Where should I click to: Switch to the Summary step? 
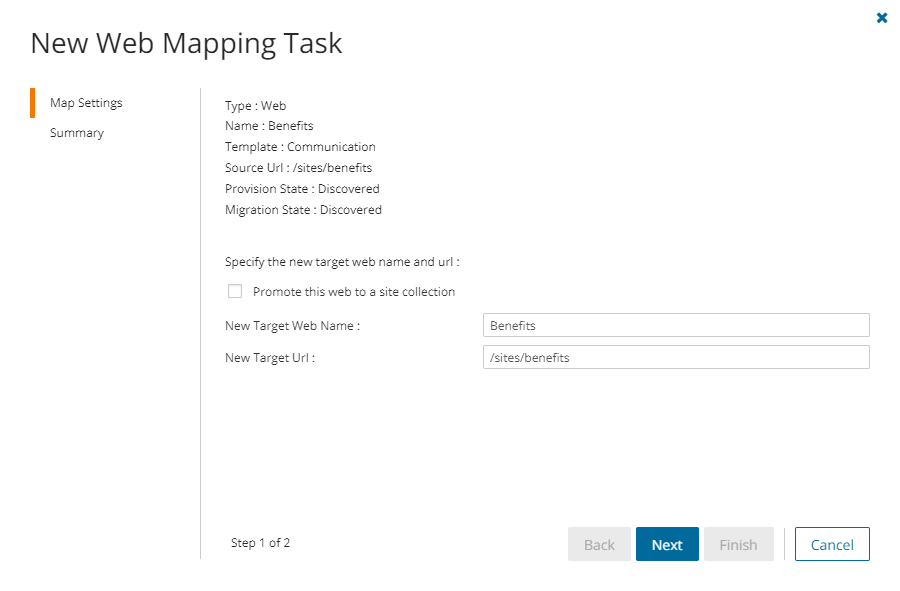coord(77,133)
